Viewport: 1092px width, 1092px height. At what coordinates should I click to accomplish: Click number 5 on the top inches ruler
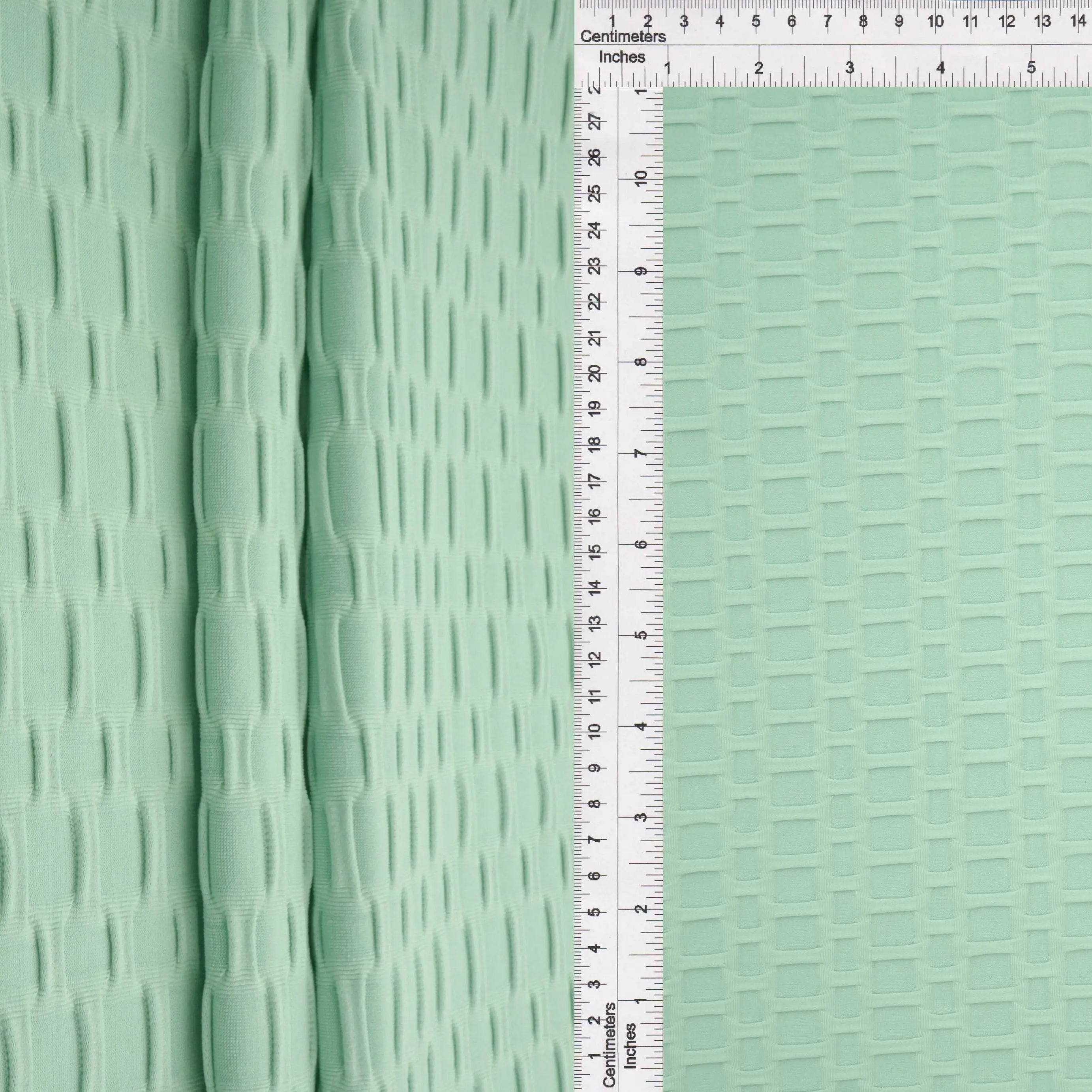pyautogui.click(x=1031, y=68)
